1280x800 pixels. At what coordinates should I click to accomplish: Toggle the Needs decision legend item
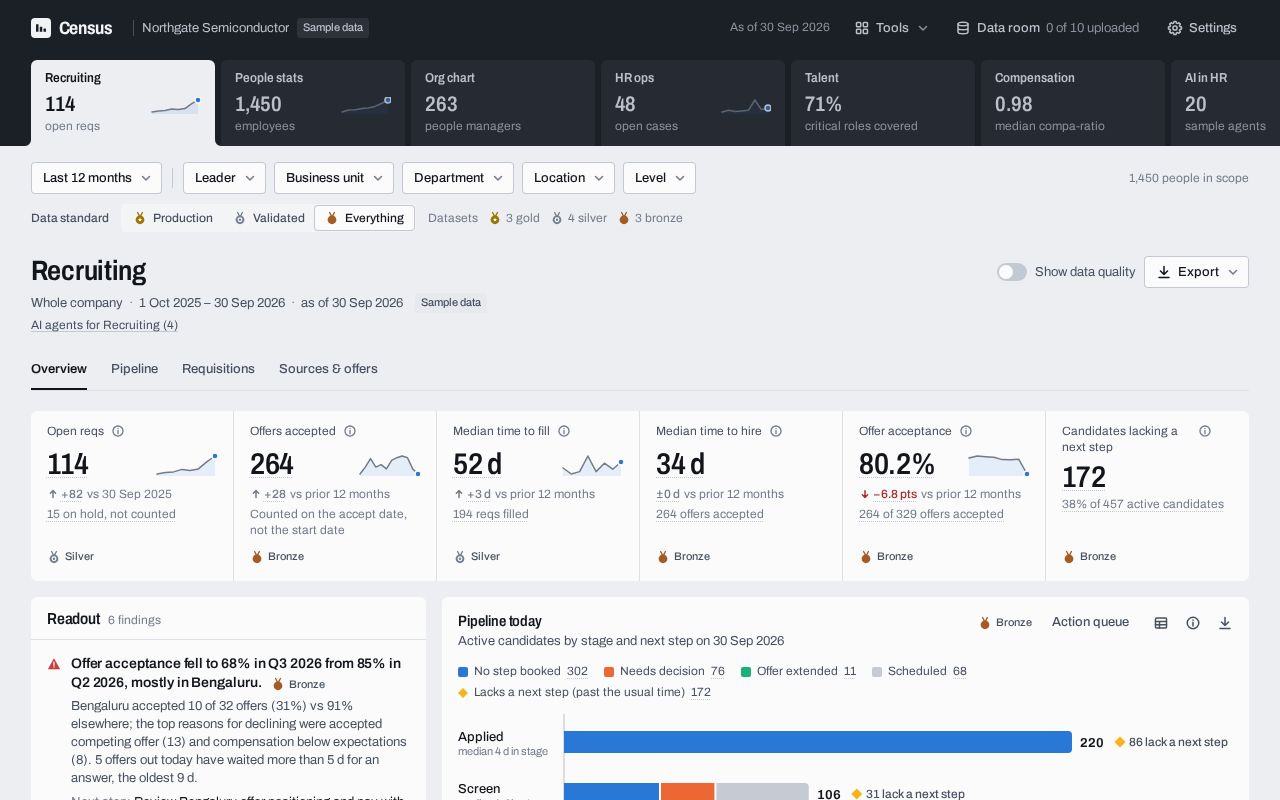(665, 671)
